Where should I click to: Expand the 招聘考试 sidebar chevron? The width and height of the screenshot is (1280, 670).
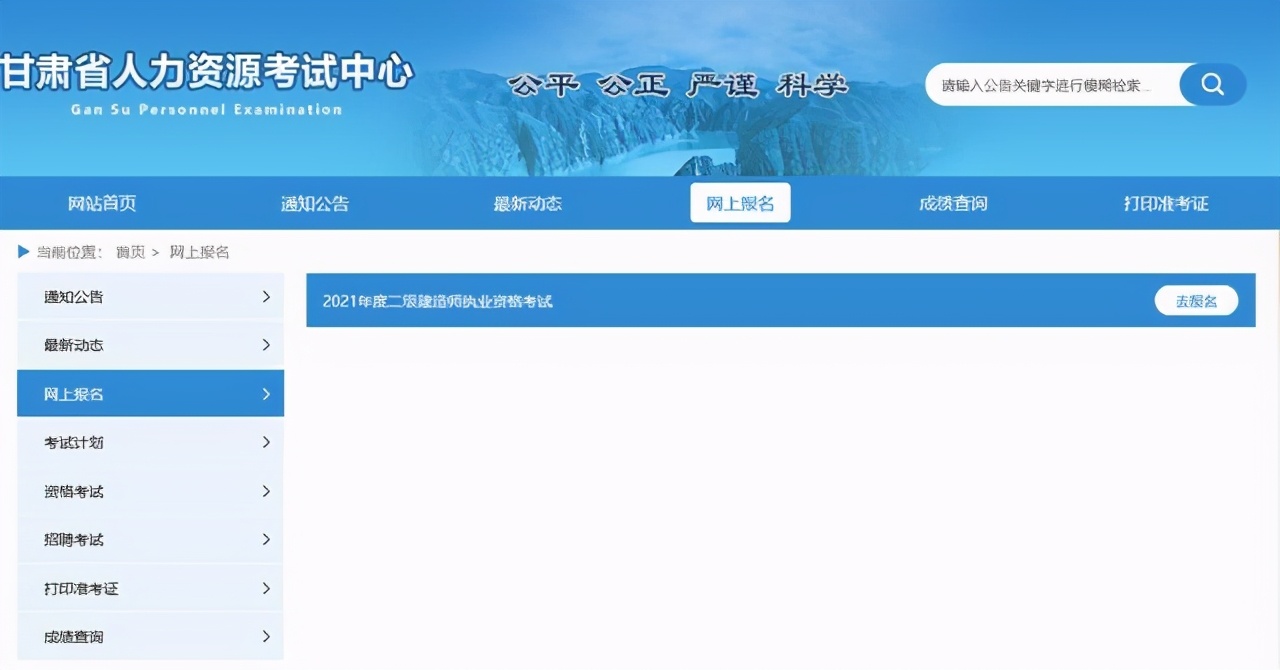pyautogui.click(x=266, y=539)
